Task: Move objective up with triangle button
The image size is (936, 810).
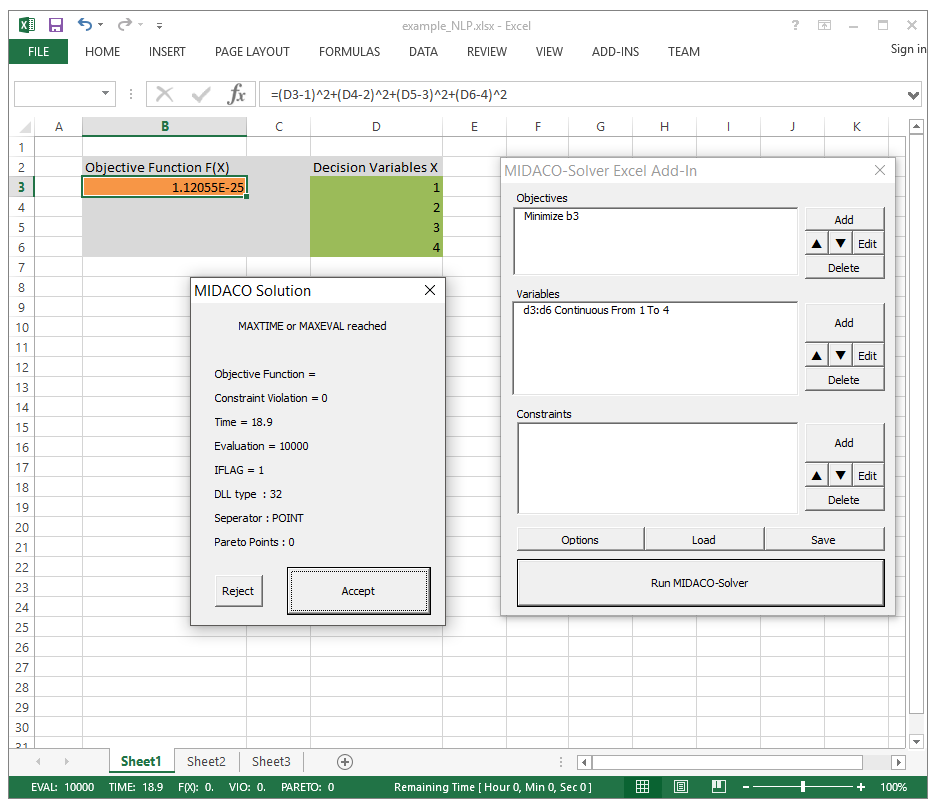Action: pos(817,244)
